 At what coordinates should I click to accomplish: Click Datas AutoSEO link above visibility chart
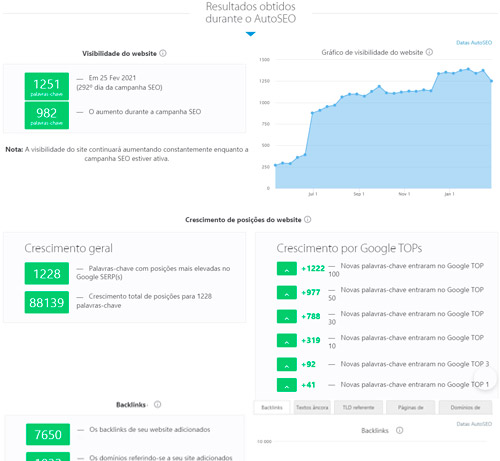coord(474,43)
